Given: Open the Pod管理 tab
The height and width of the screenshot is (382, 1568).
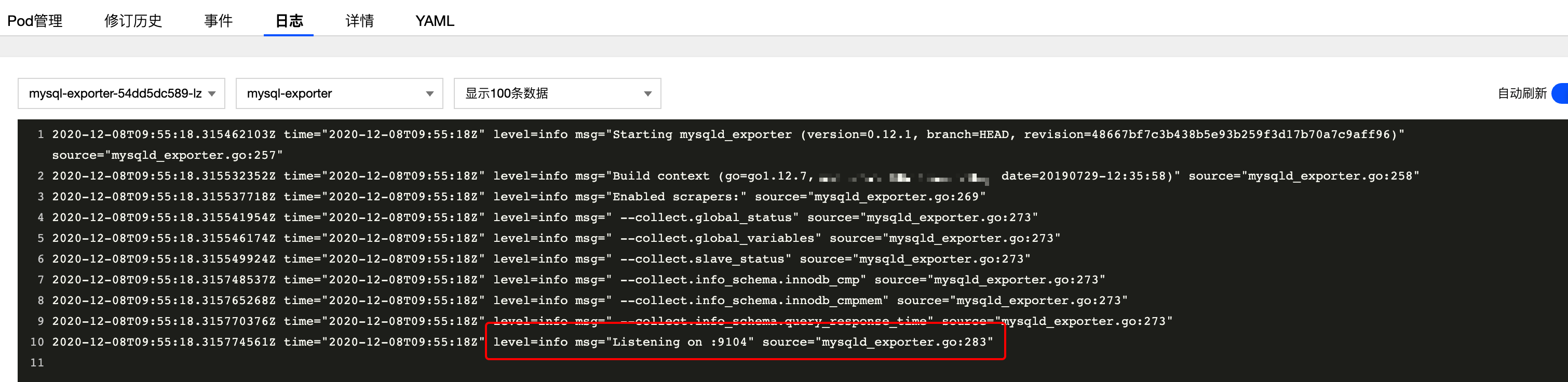Looking at the screenshot, I should coord(35,21).
